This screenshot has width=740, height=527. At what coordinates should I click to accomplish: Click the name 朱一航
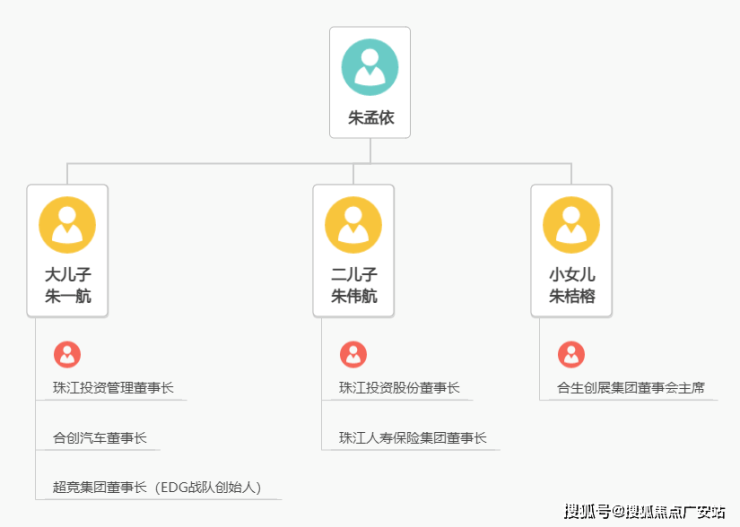pyautogui.click(x=67, y=296)
